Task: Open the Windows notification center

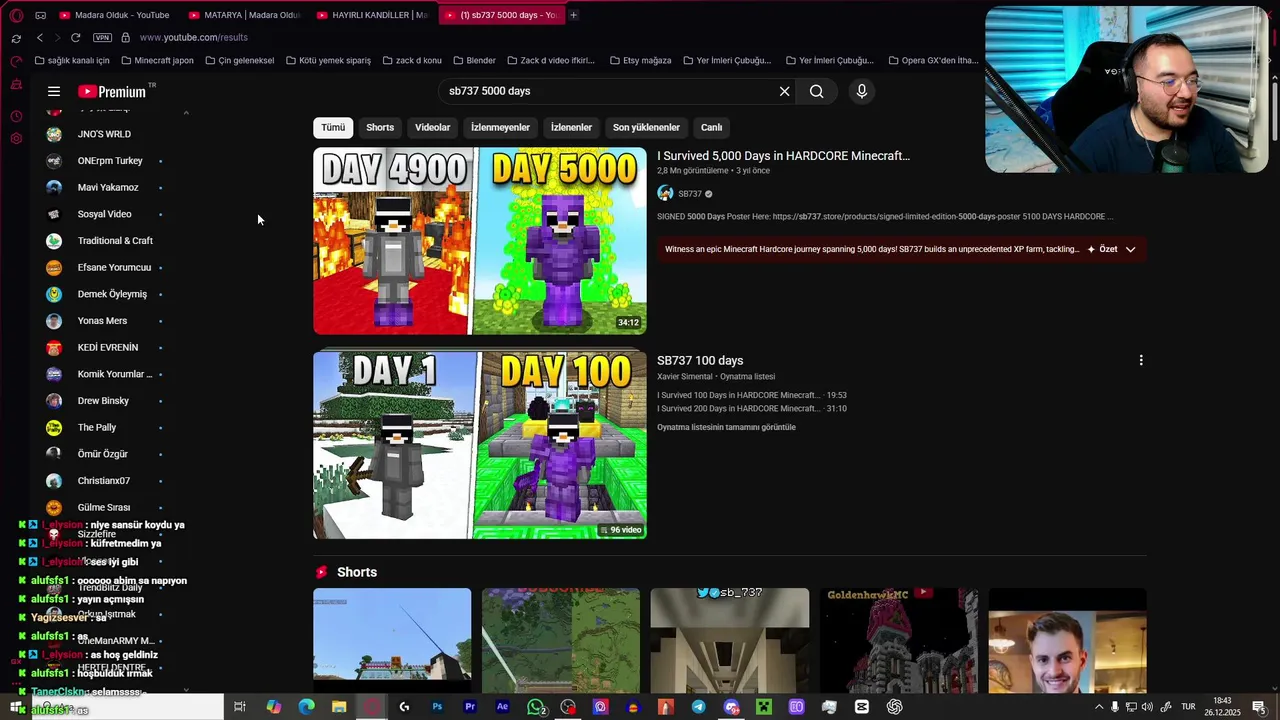Action: (x=1259, y=707)
